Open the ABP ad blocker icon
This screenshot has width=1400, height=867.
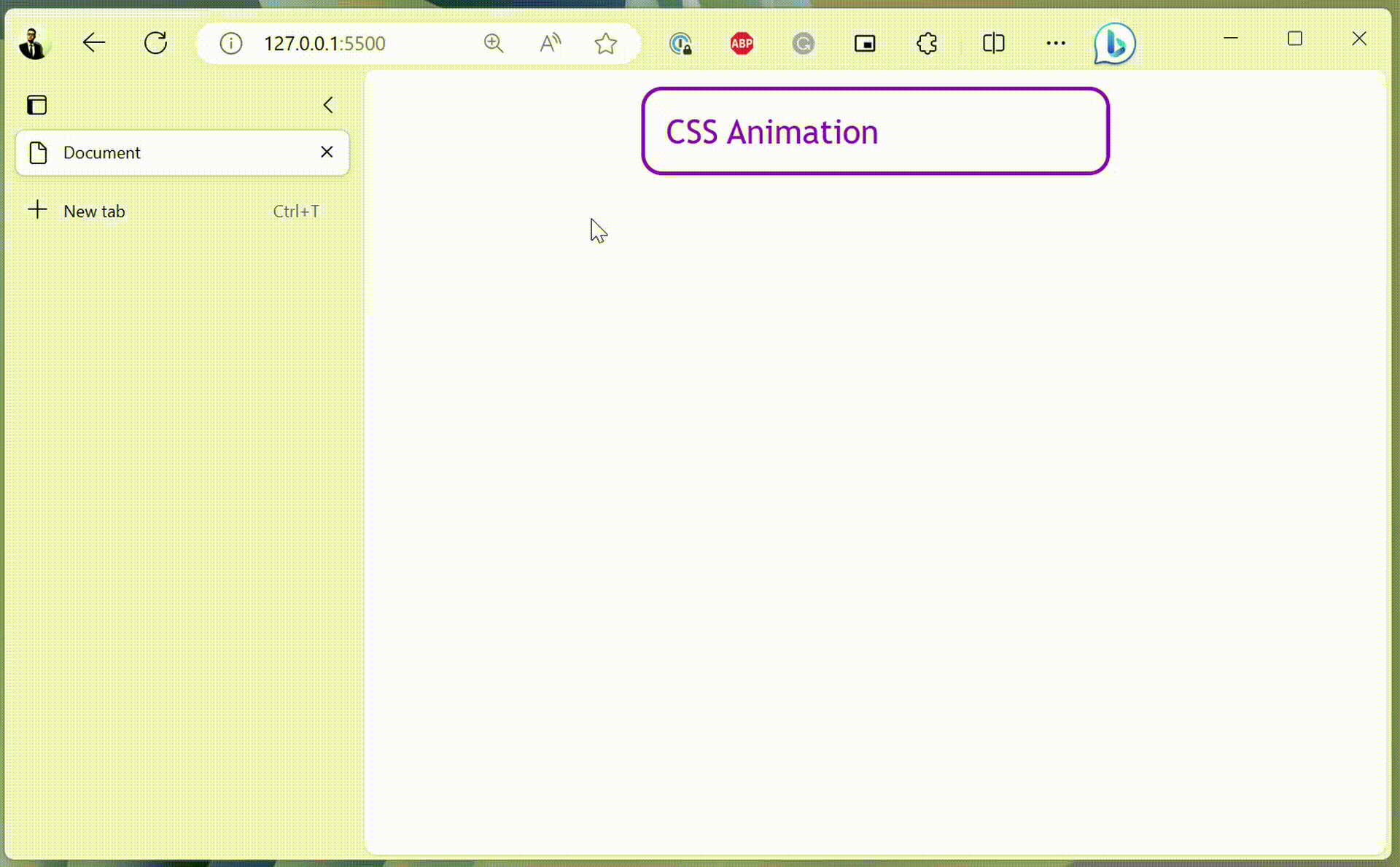(741, 43)
